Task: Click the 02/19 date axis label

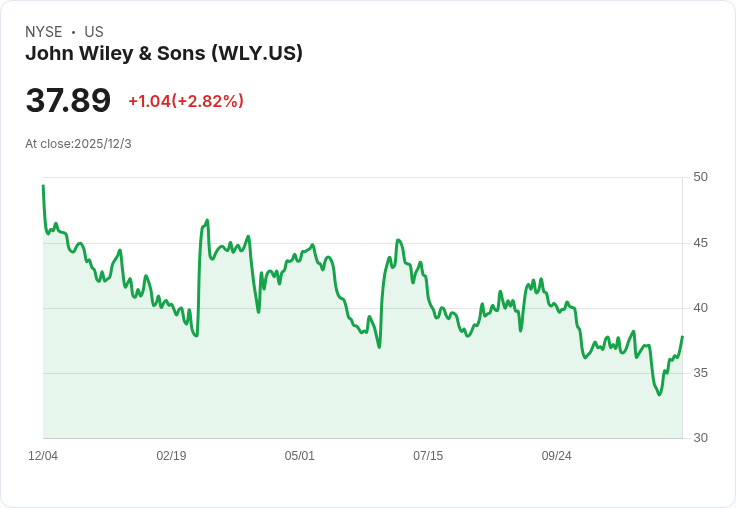Action: (171, 456)
